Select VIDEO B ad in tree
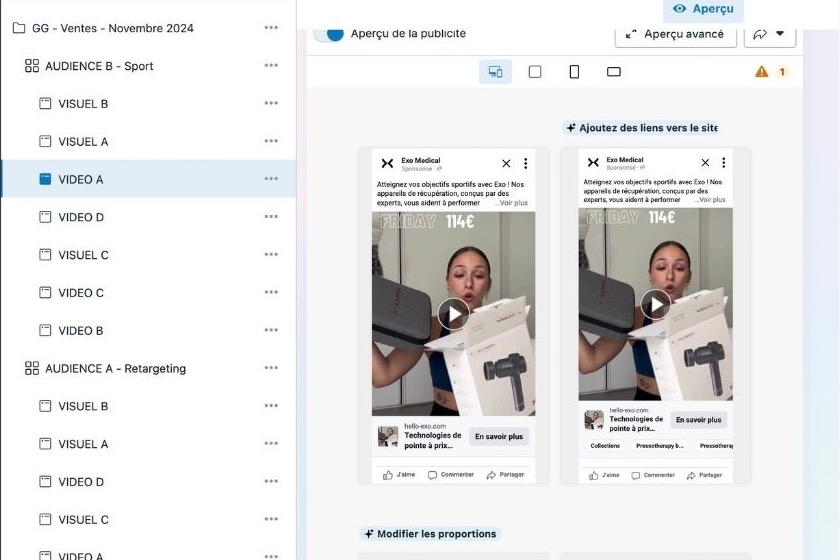840x560 pixels. tap(80, 331)
